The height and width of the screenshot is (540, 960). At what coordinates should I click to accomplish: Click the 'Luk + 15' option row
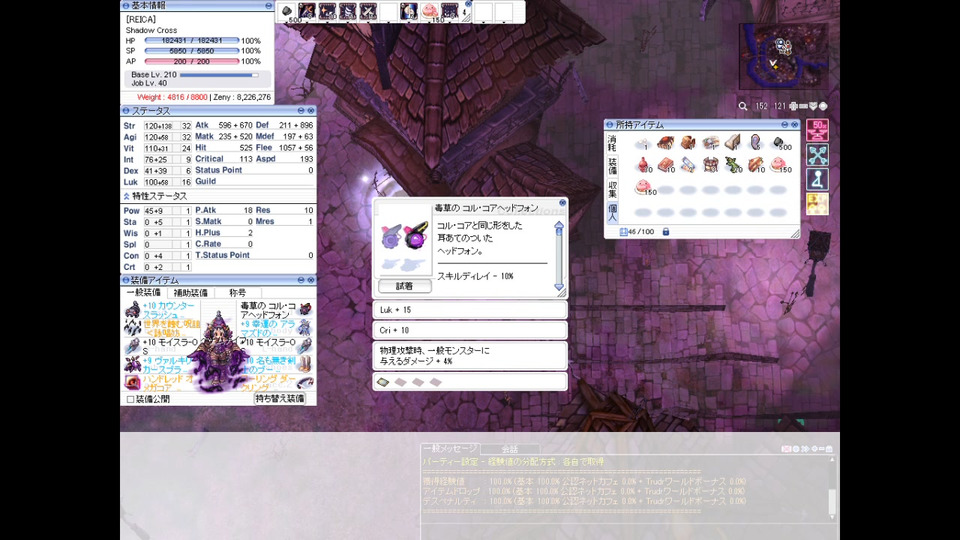(470, 310)
